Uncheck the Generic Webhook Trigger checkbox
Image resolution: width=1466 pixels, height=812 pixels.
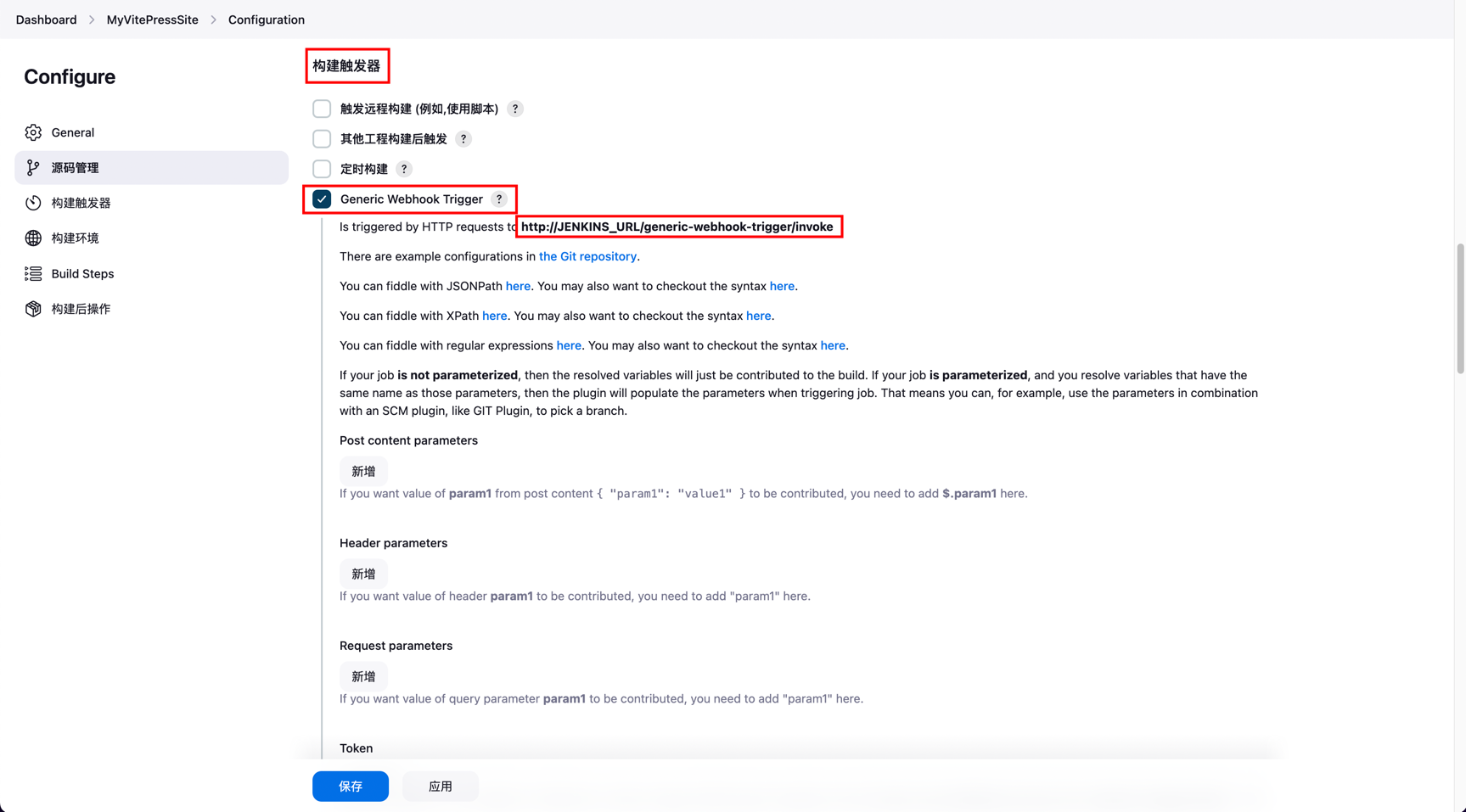pyautogui.click(x=322, y=199)
